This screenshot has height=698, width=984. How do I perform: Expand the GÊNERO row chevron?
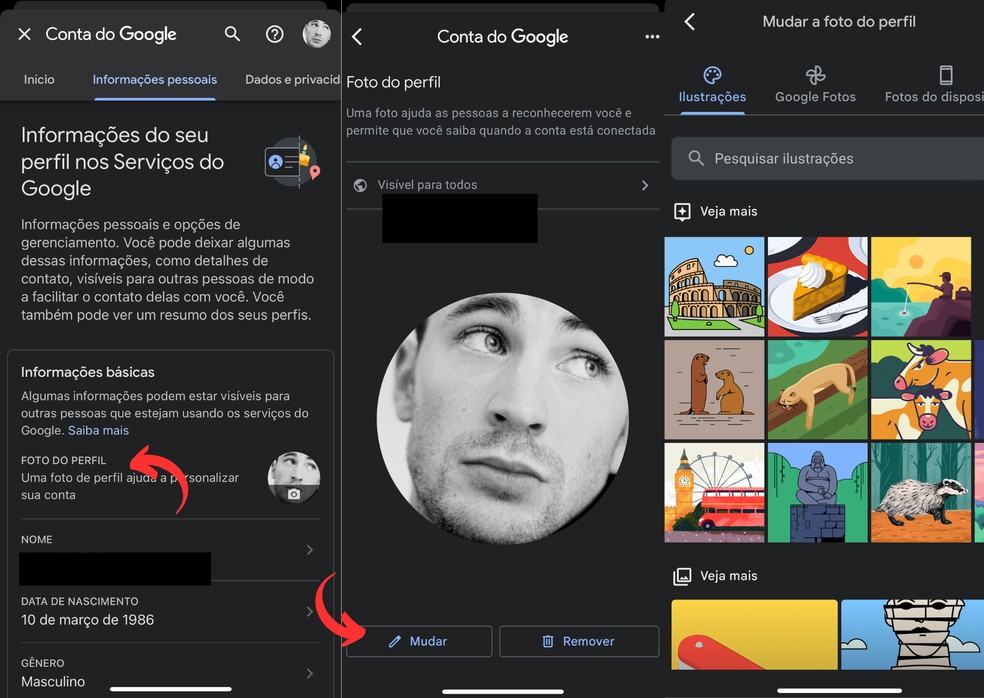(310, 671)
